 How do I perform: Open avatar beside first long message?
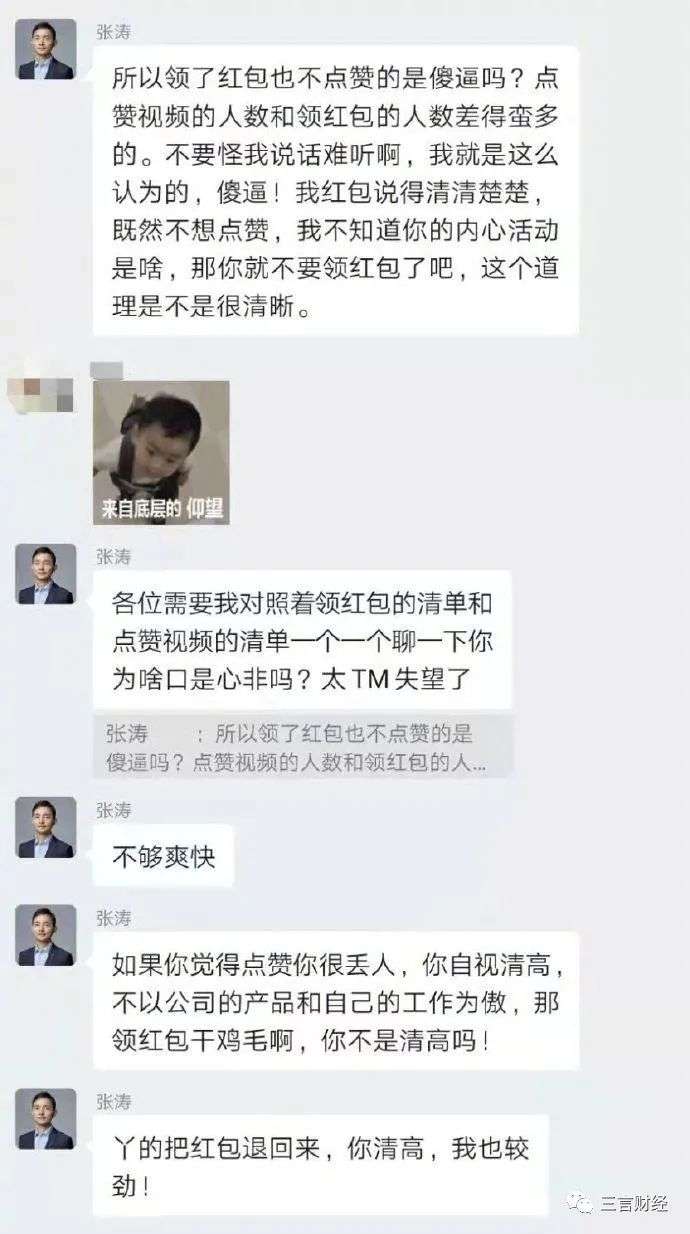click(46, 50)
